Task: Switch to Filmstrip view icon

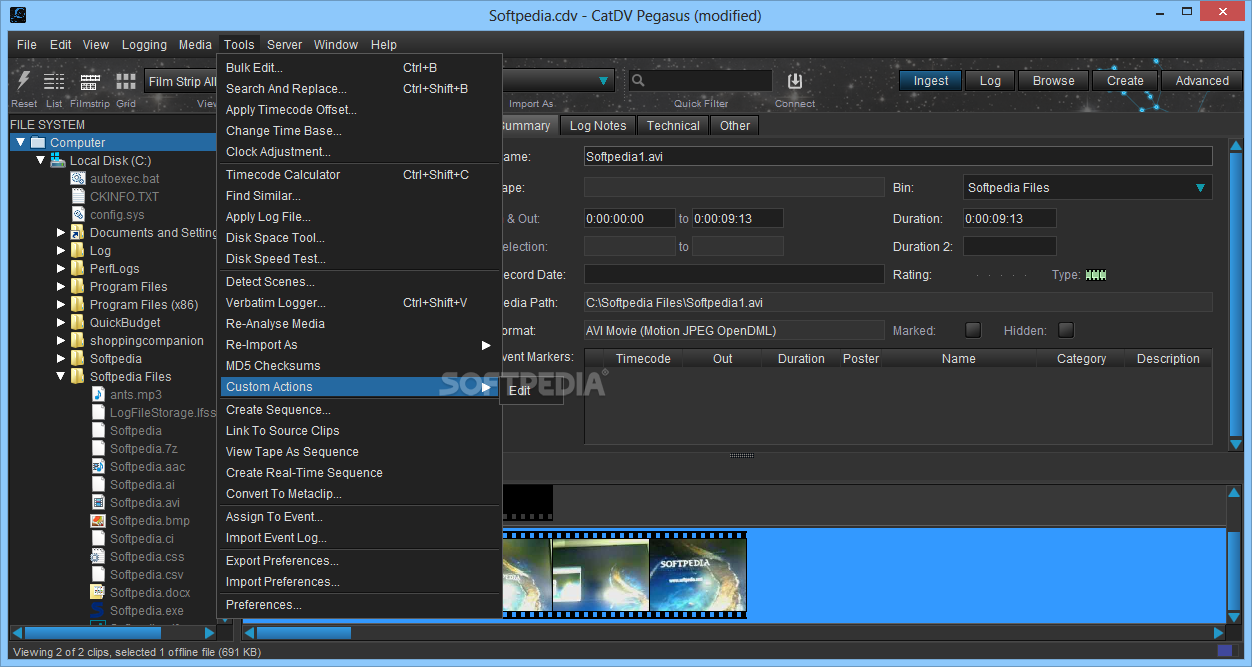Action: (x=90, y=82)
